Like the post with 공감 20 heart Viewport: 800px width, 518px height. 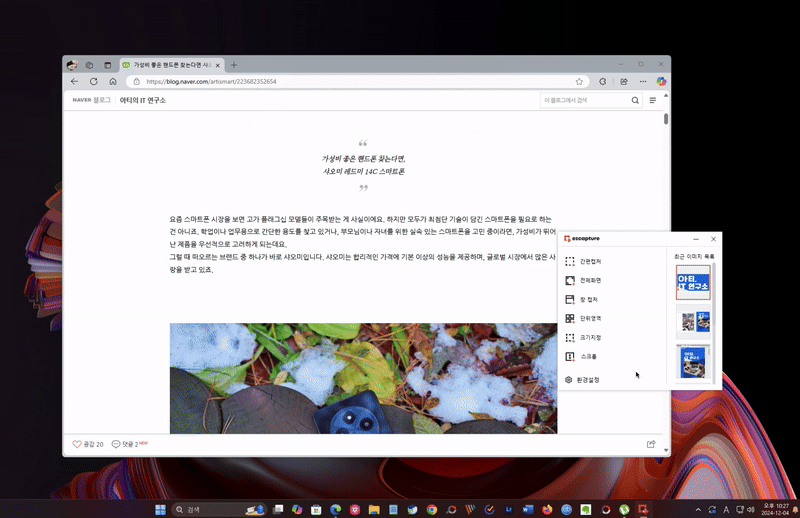click(88, 444)
